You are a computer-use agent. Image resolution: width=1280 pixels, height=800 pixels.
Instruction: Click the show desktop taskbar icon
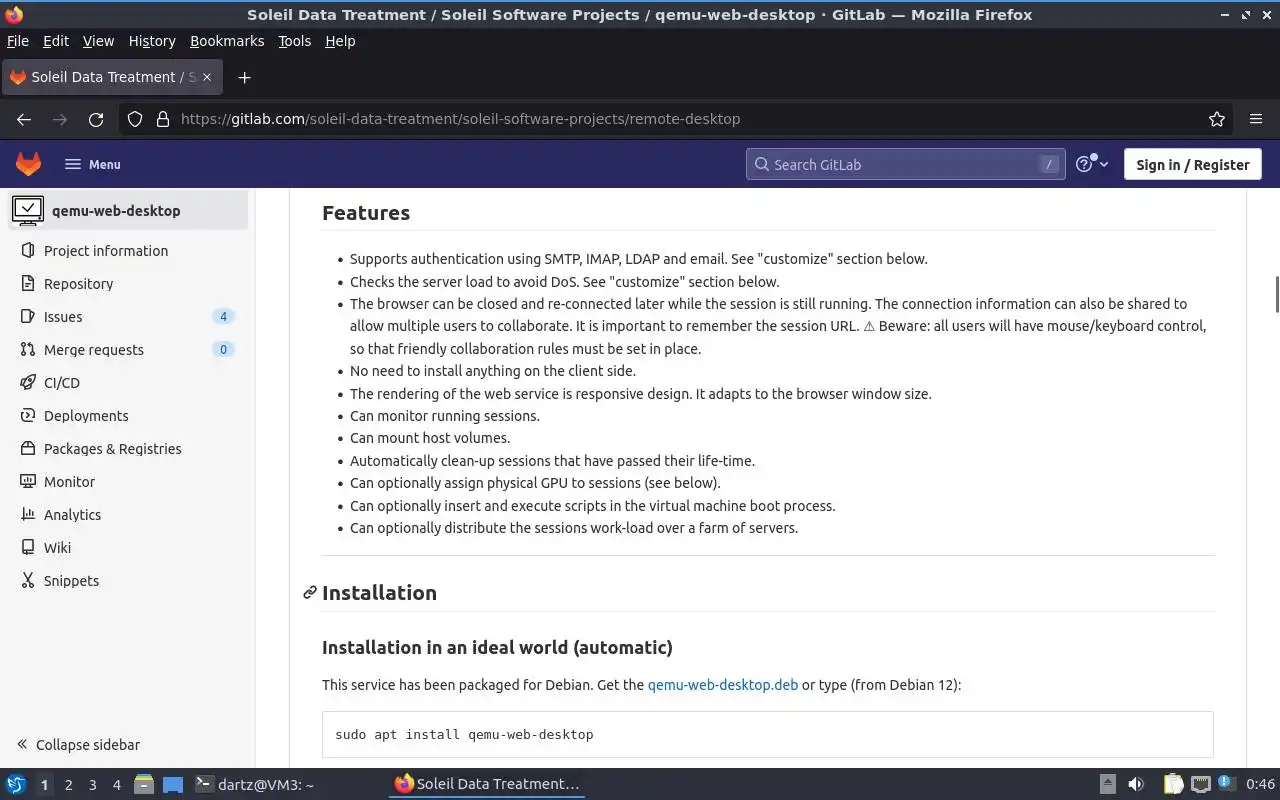point(173,785)
